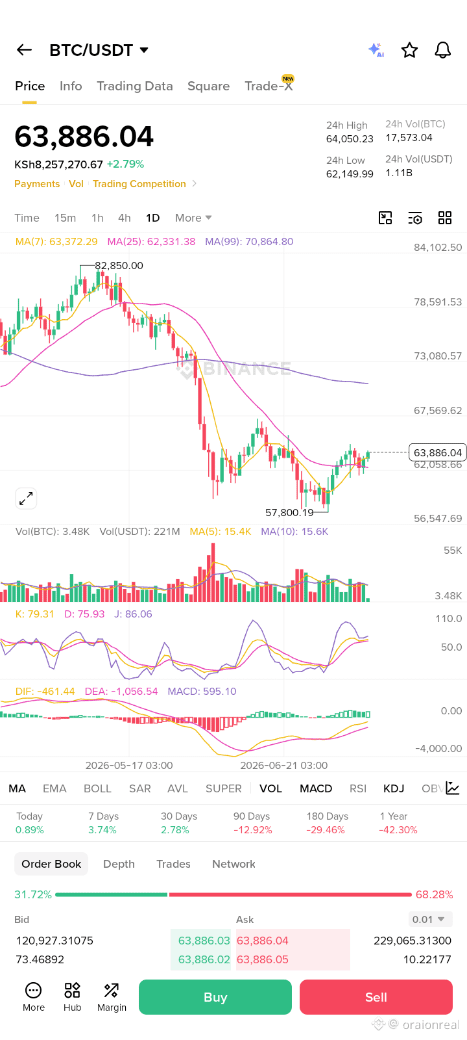
Task: Select the 4h chart interval
Action: click(124, 218)
